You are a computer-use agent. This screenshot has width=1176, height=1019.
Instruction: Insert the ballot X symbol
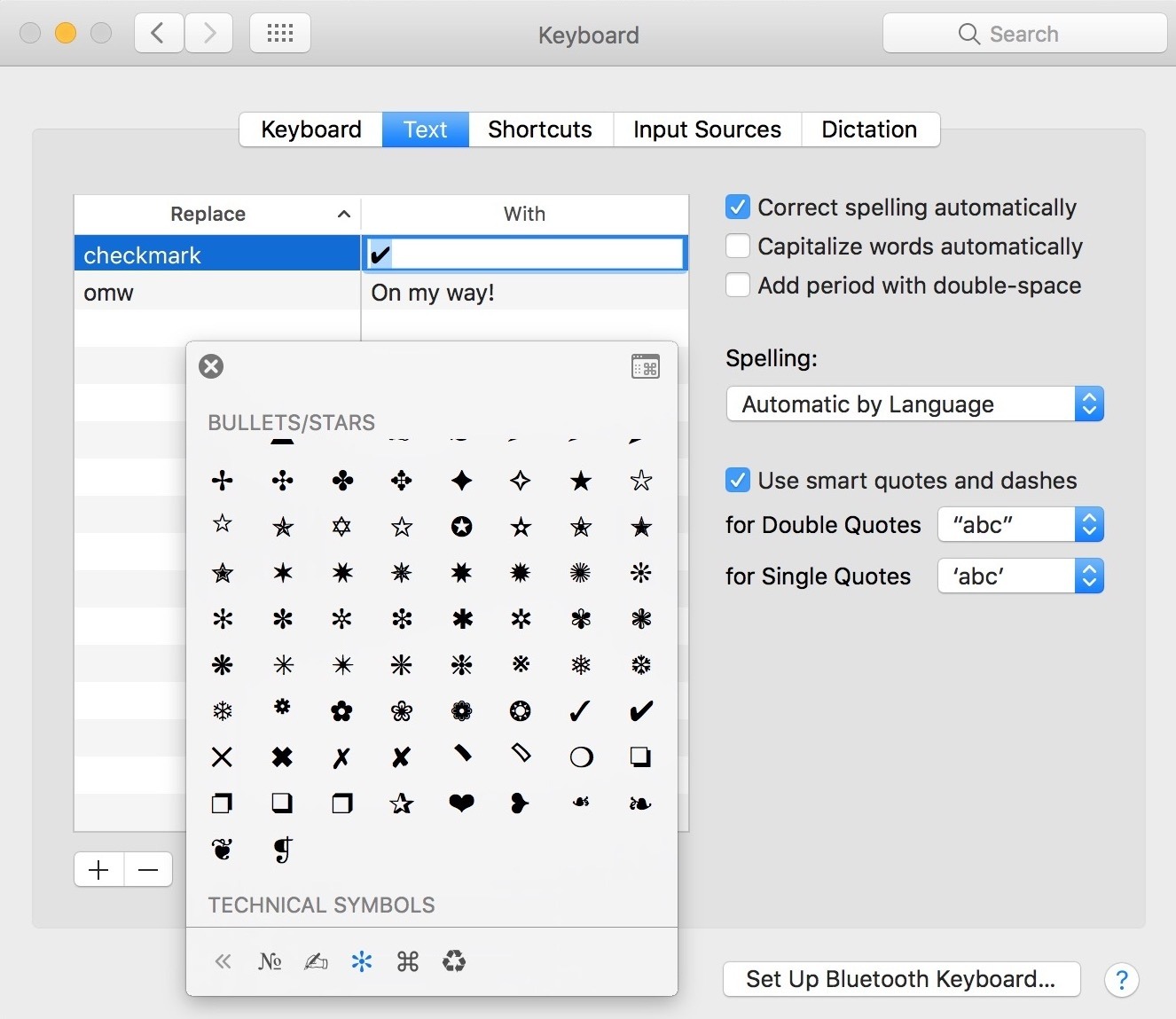point(341,756)
